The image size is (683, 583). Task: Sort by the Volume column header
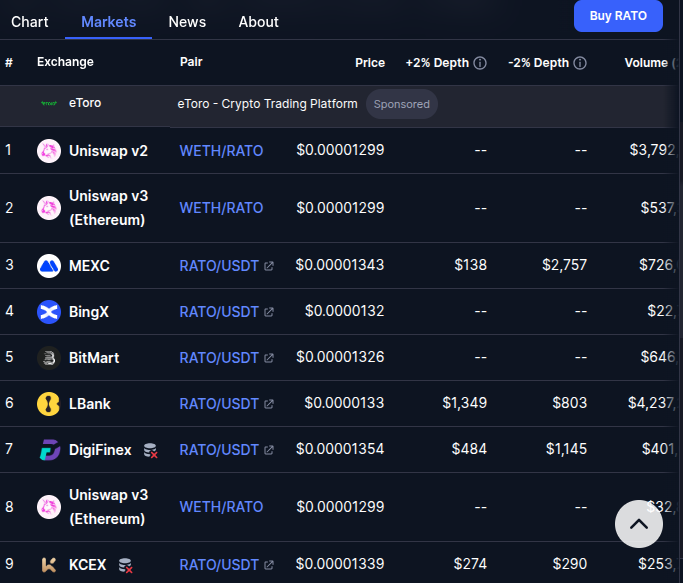(646, 63)
